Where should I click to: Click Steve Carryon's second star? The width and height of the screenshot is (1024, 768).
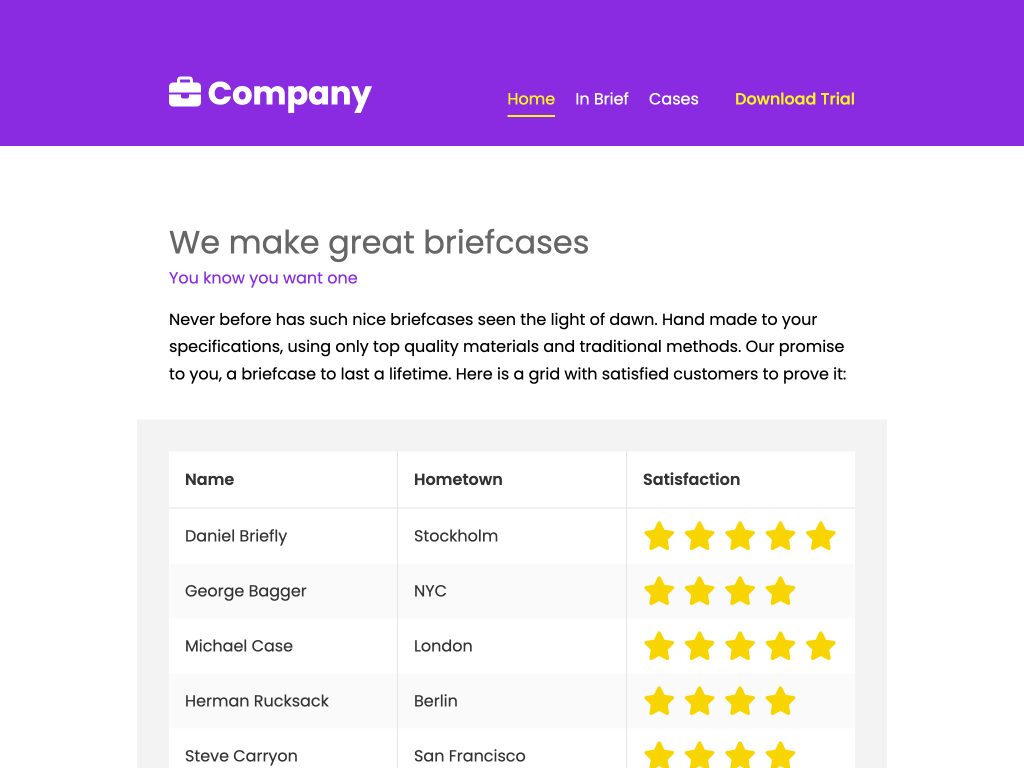(x=699, y=755)
